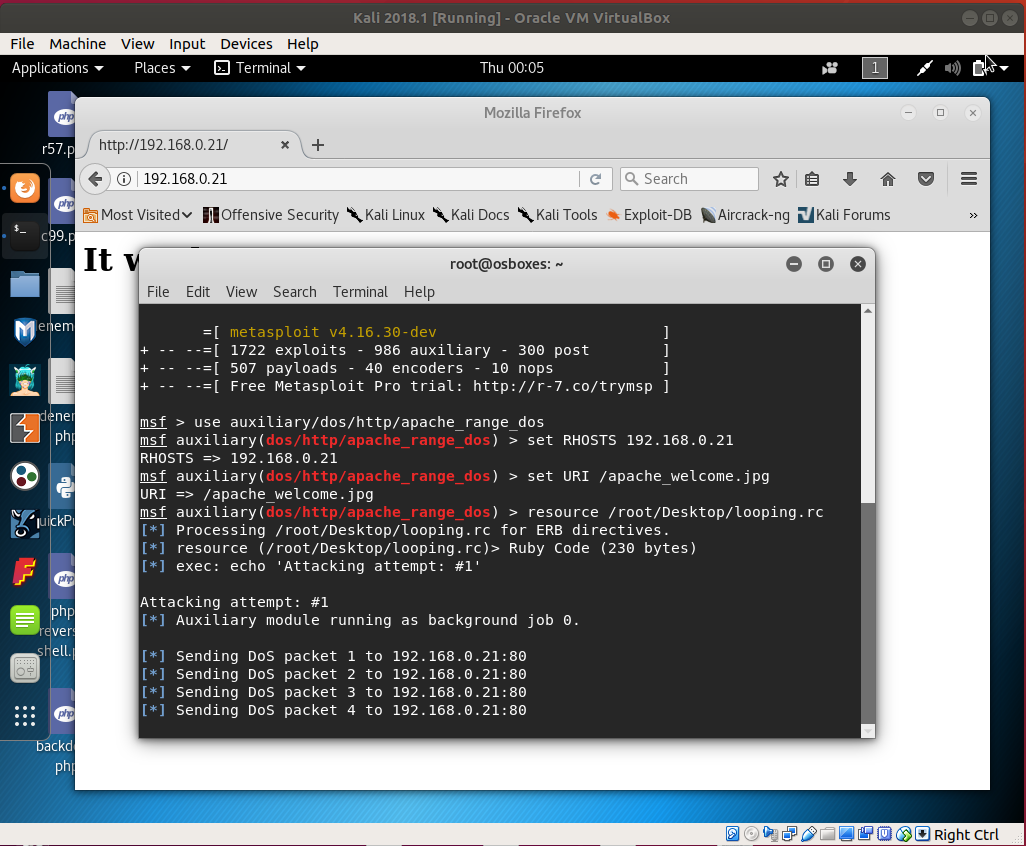The image size is (1026, 846).
Task: Open the Aircrack-ng bookmark
Action: pyautogui.click(x=745, y=215)
